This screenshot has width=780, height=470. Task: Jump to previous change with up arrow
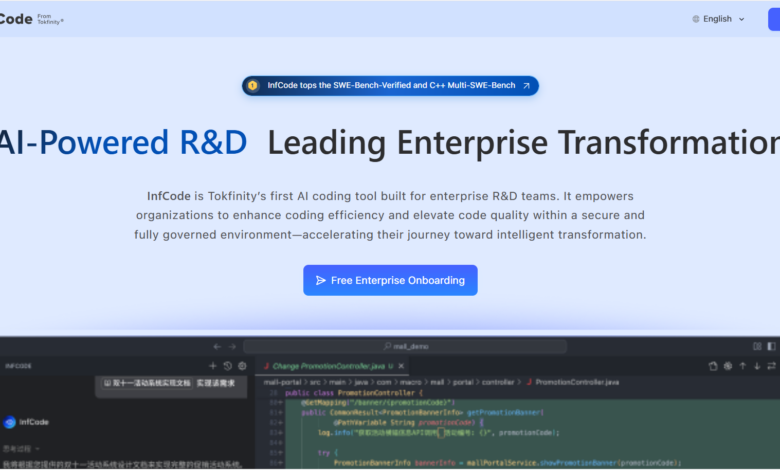(x=743, y=366)
